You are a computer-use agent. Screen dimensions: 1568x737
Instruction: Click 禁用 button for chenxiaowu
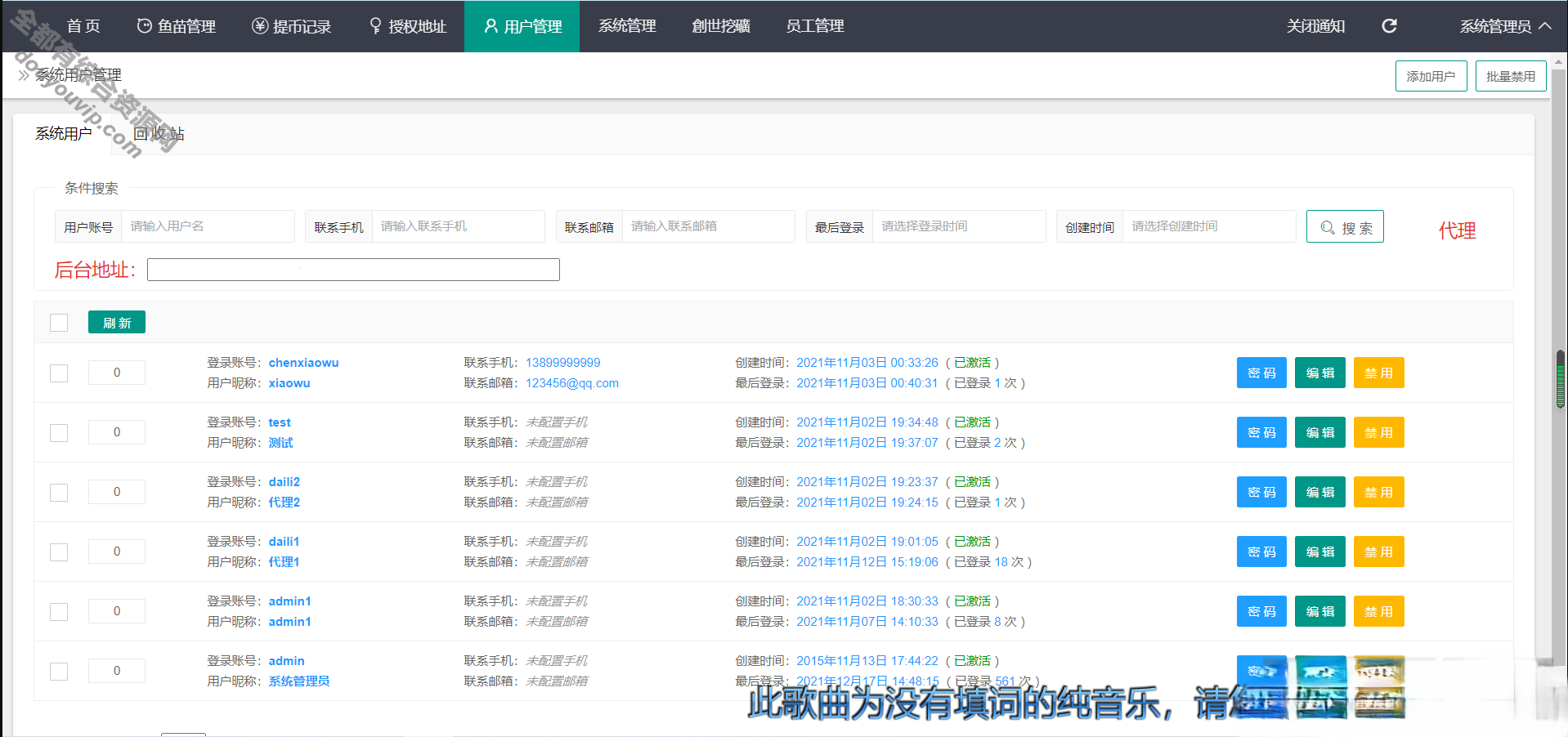(1379, 373)
